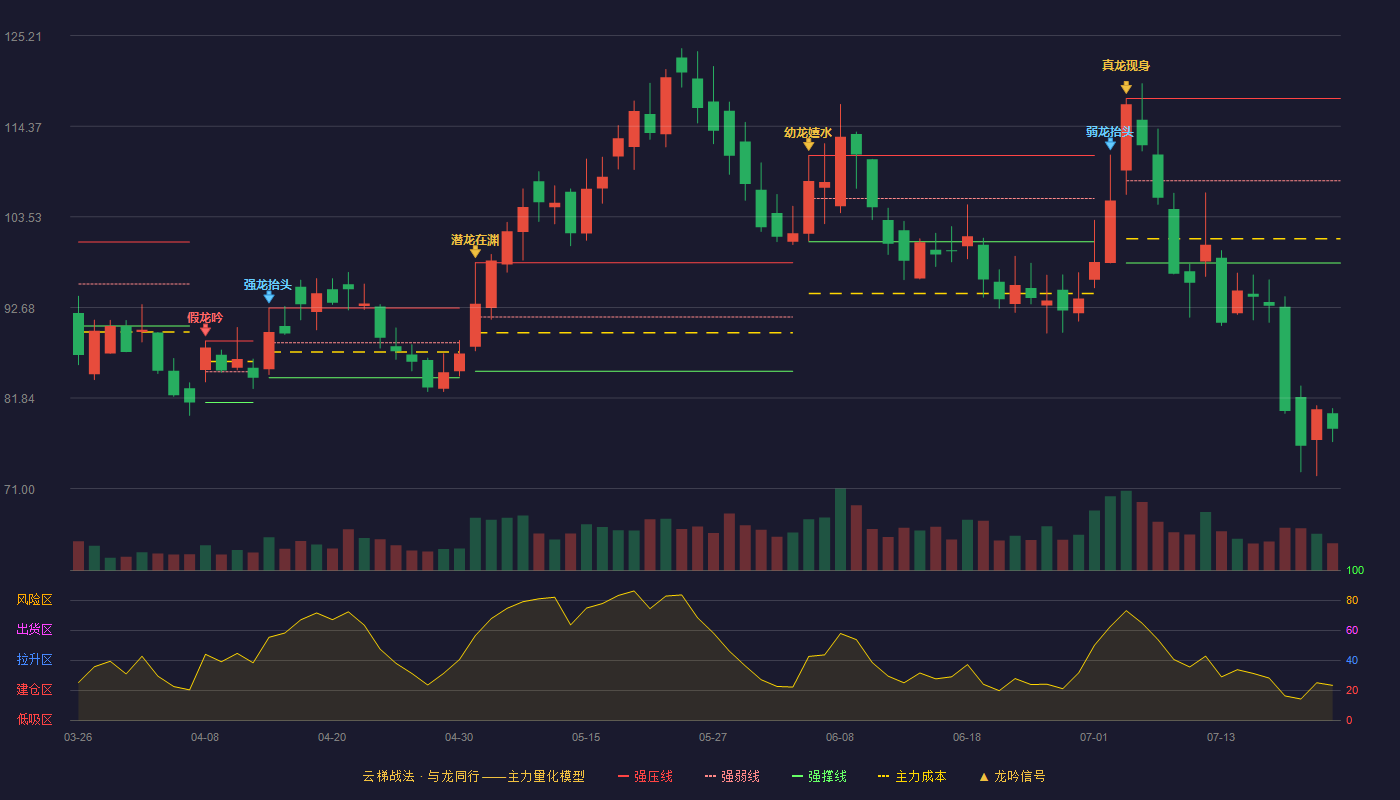Toggle the 强弱线 legend item
Image resolution: width=1400 pixels, height=800 pixels.
[733, 776]
